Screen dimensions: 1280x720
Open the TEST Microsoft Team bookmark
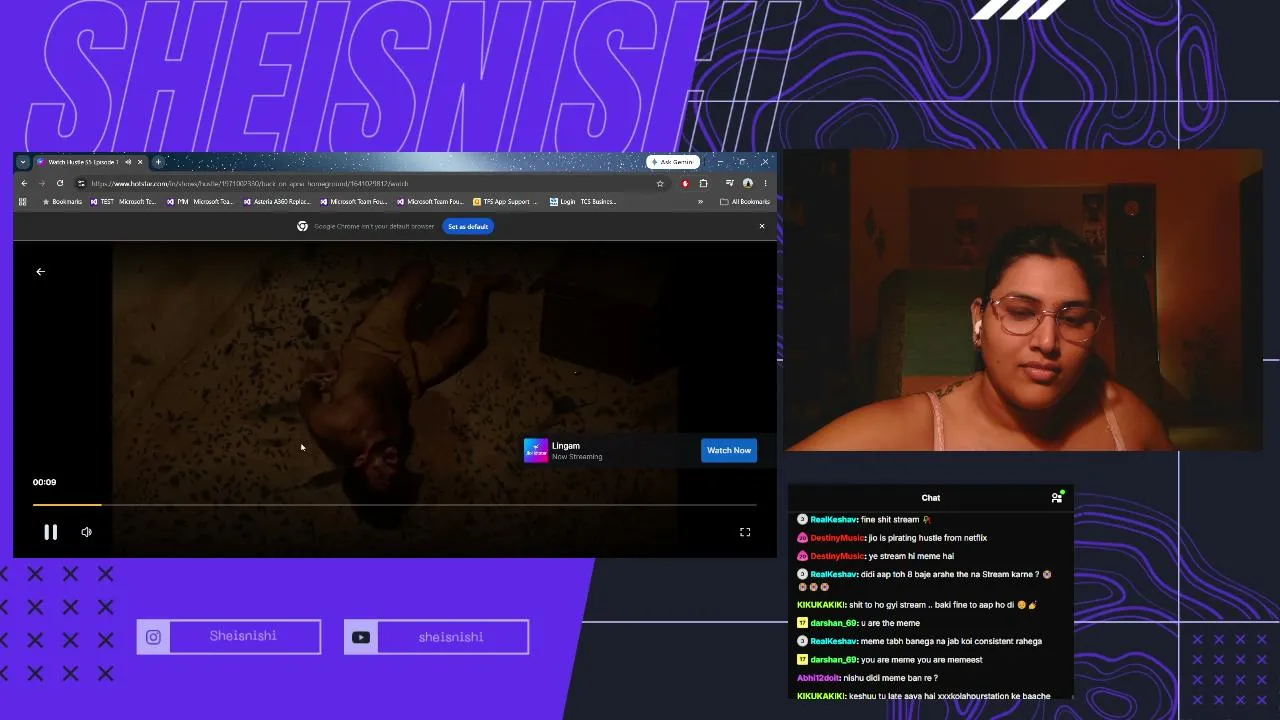(123, 202)
